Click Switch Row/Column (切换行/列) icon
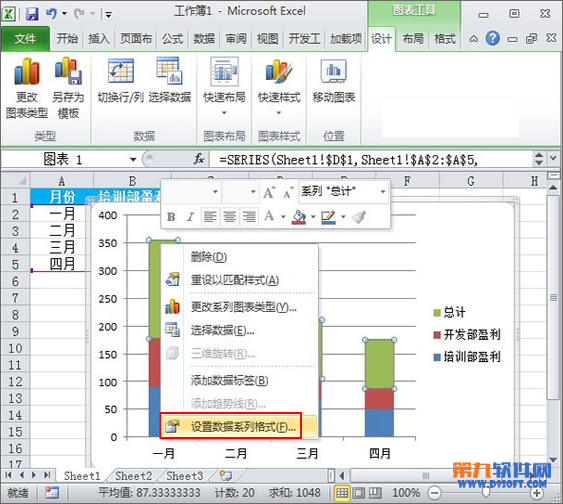 coord(121,71)
